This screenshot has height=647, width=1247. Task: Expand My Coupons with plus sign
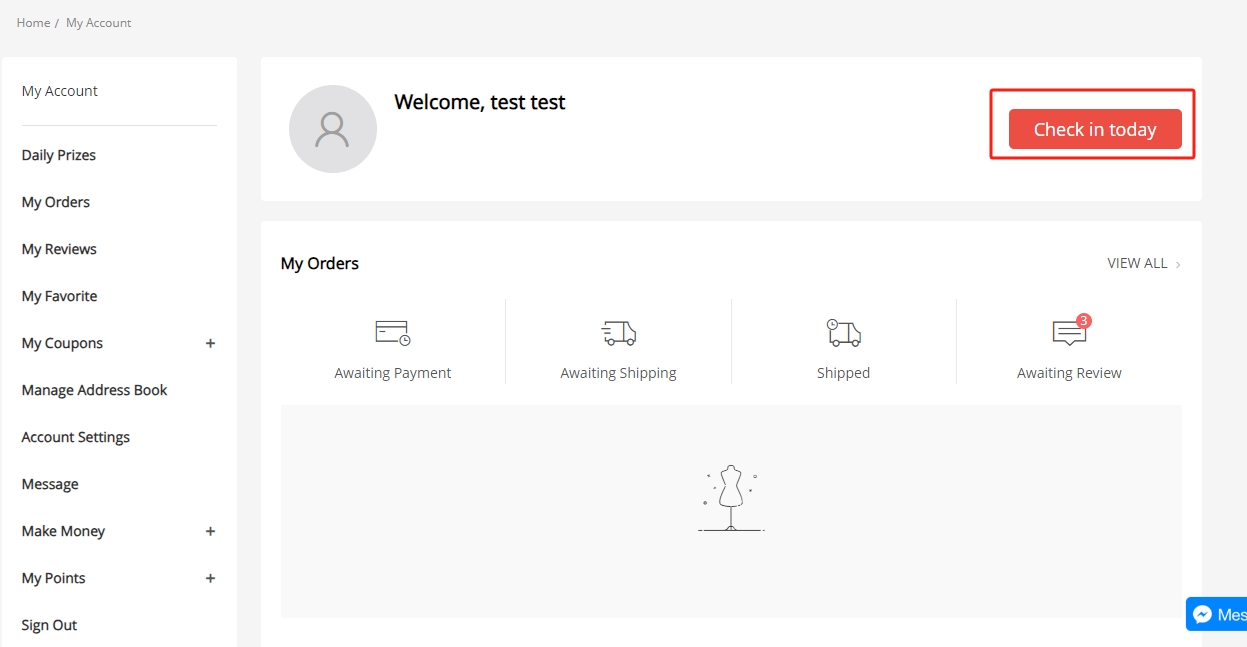(210, 343)
